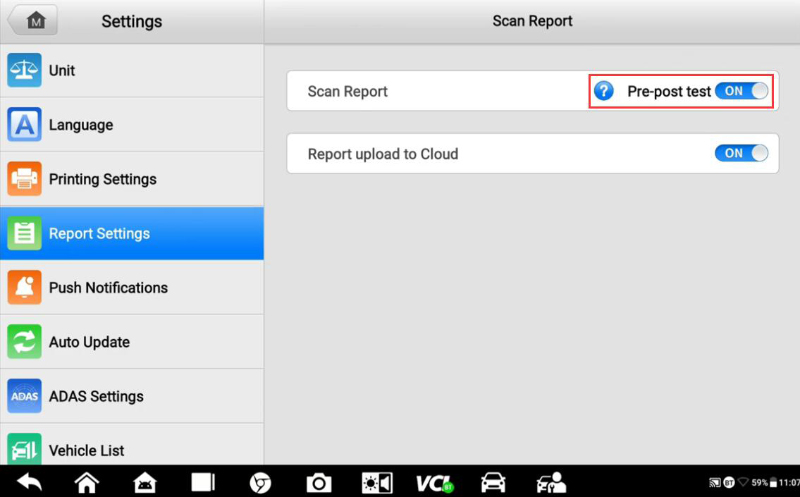The width and height of the screenshot is (800, 497).
Task: Select Language in the settings sidebar
Action: [132, 125]
